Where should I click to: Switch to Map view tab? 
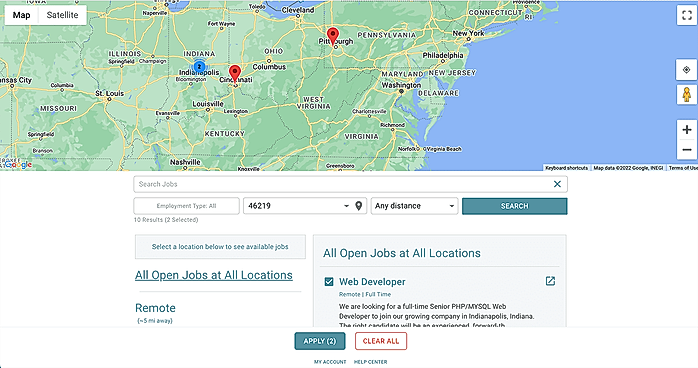(21, 15)
